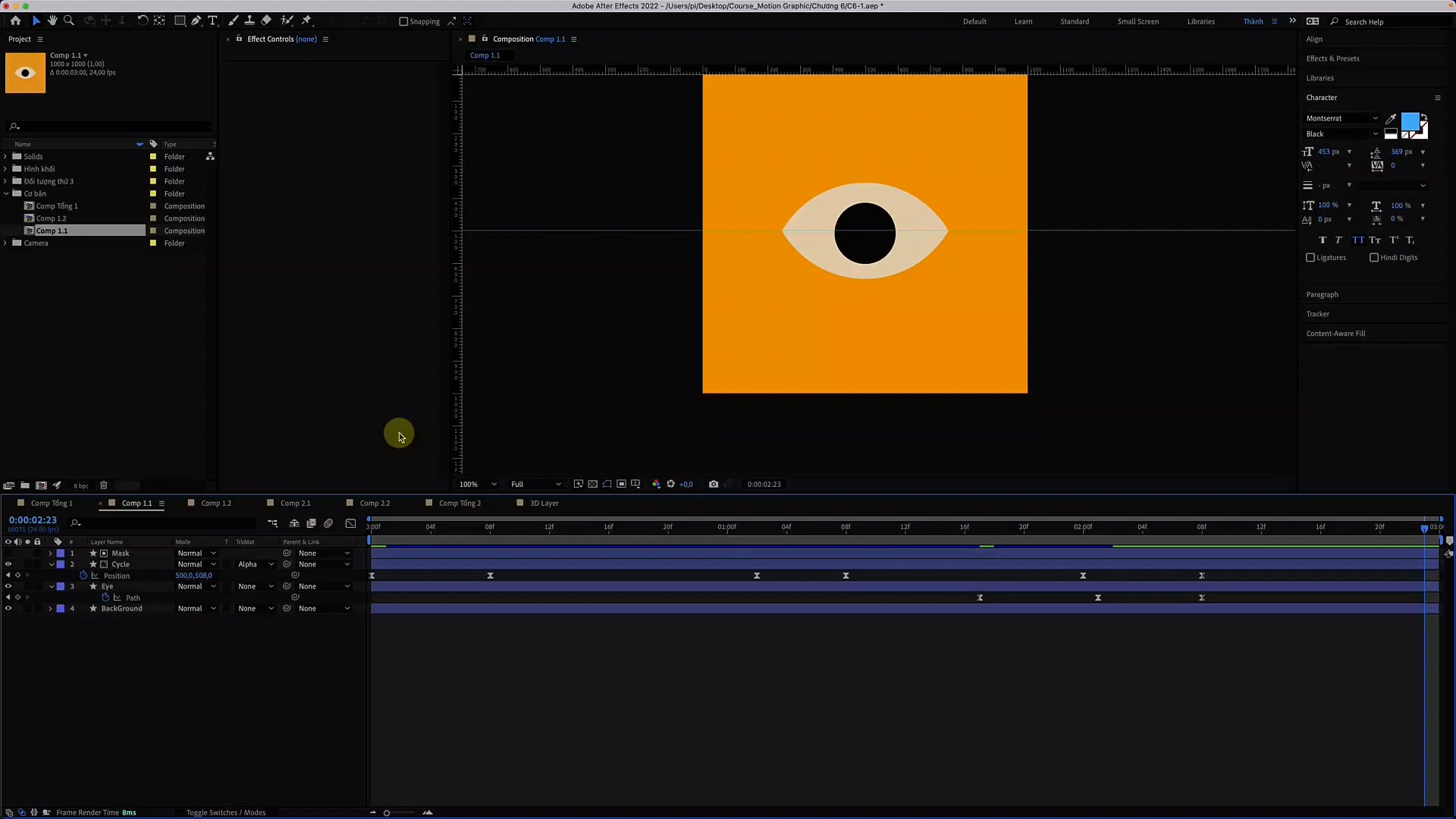Select the Eraser tool

(266, 20)
